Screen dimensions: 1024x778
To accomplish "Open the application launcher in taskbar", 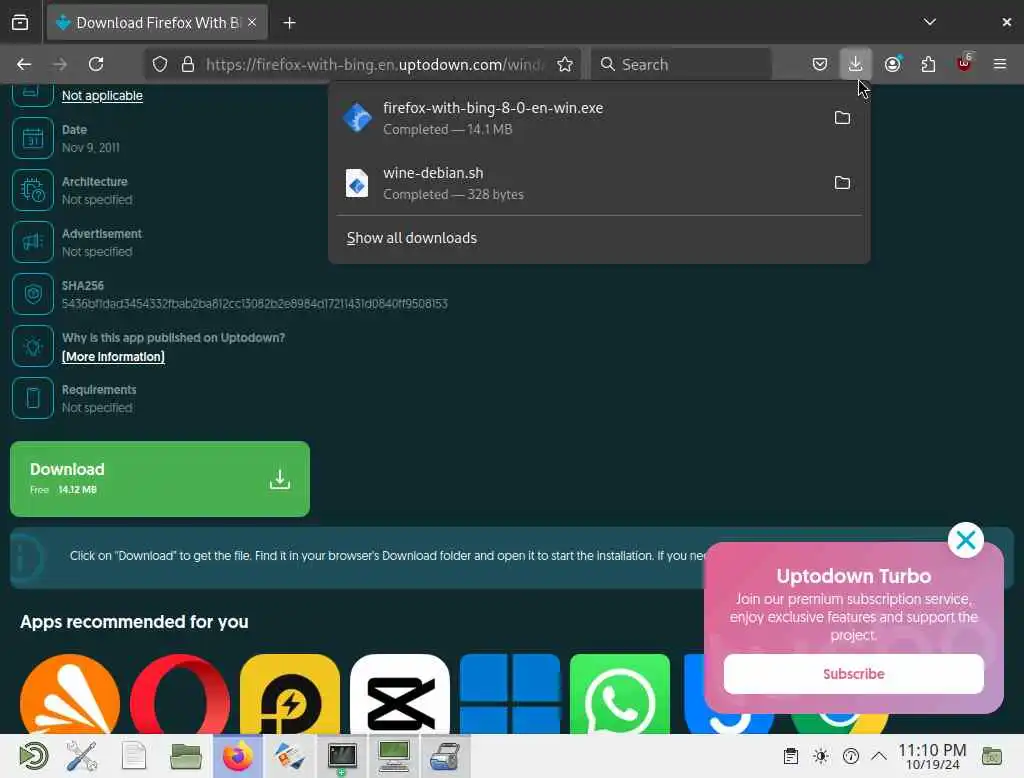I will pos(33,756).
